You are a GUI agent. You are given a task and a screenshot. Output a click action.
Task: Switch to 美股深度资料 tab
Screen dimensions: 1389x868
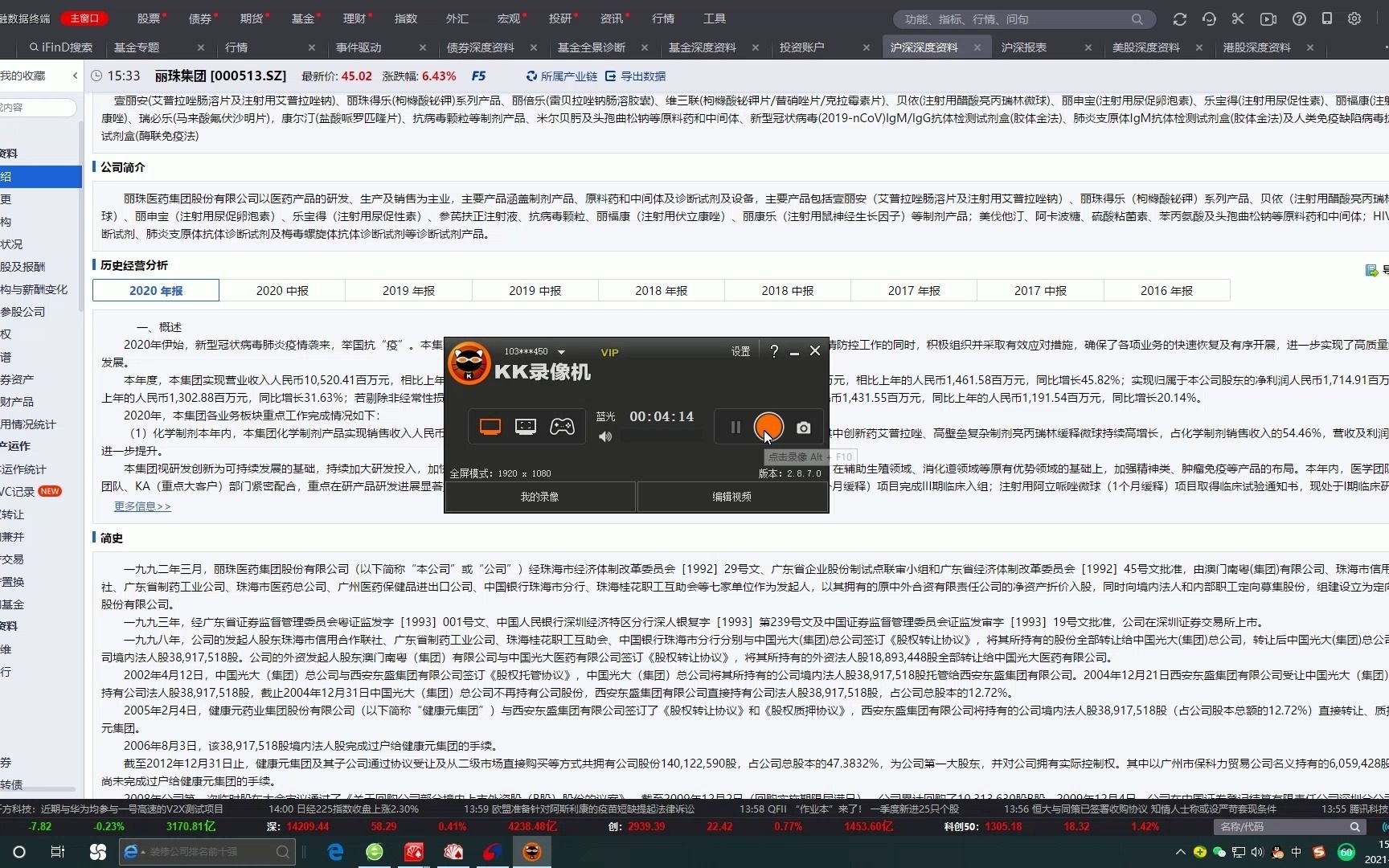pyautogui.click(x=1145, y=47)
